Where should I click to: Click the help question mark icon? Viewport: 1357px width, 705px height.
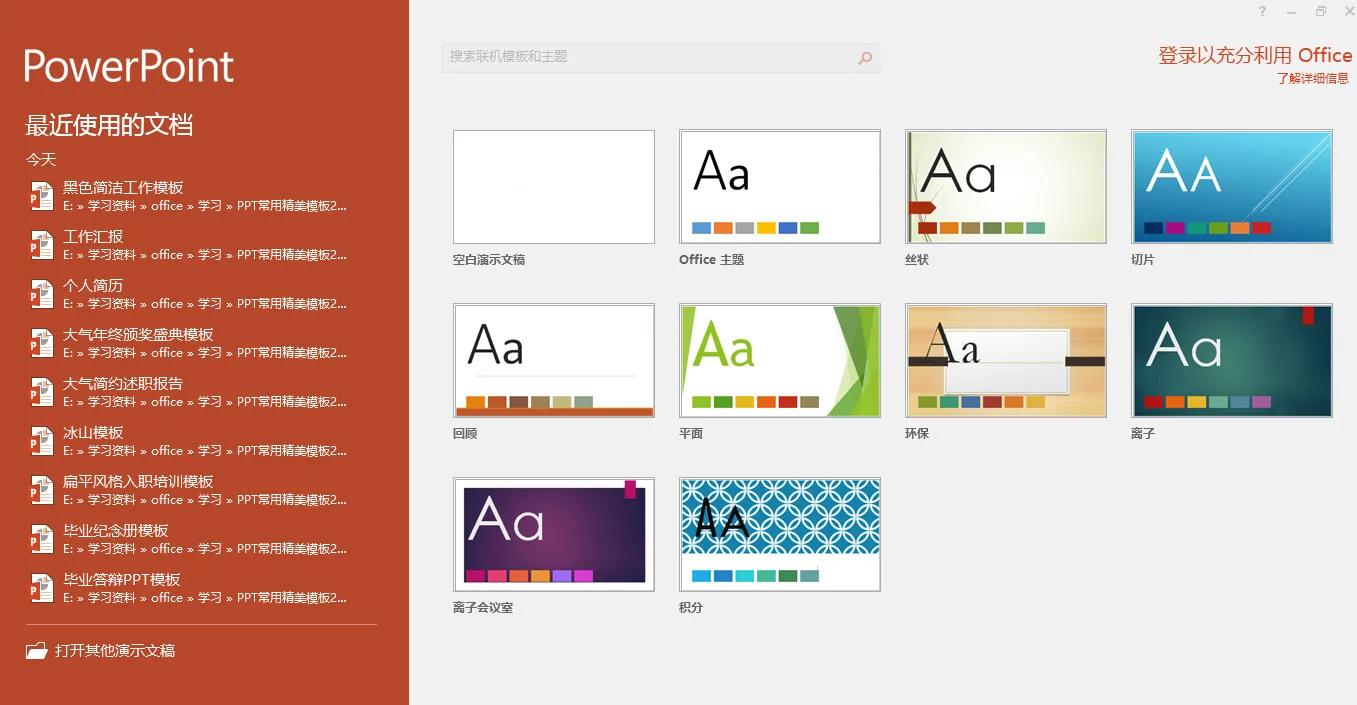(x=1263, y=11)
